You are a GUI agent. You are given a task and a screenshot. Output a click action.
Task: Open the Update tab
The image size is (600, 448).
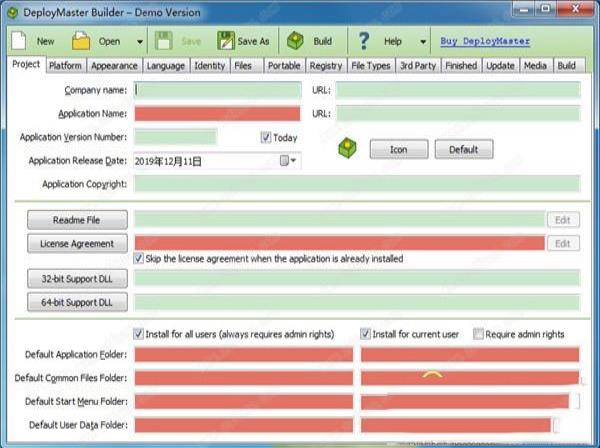[x=501, y=66]
